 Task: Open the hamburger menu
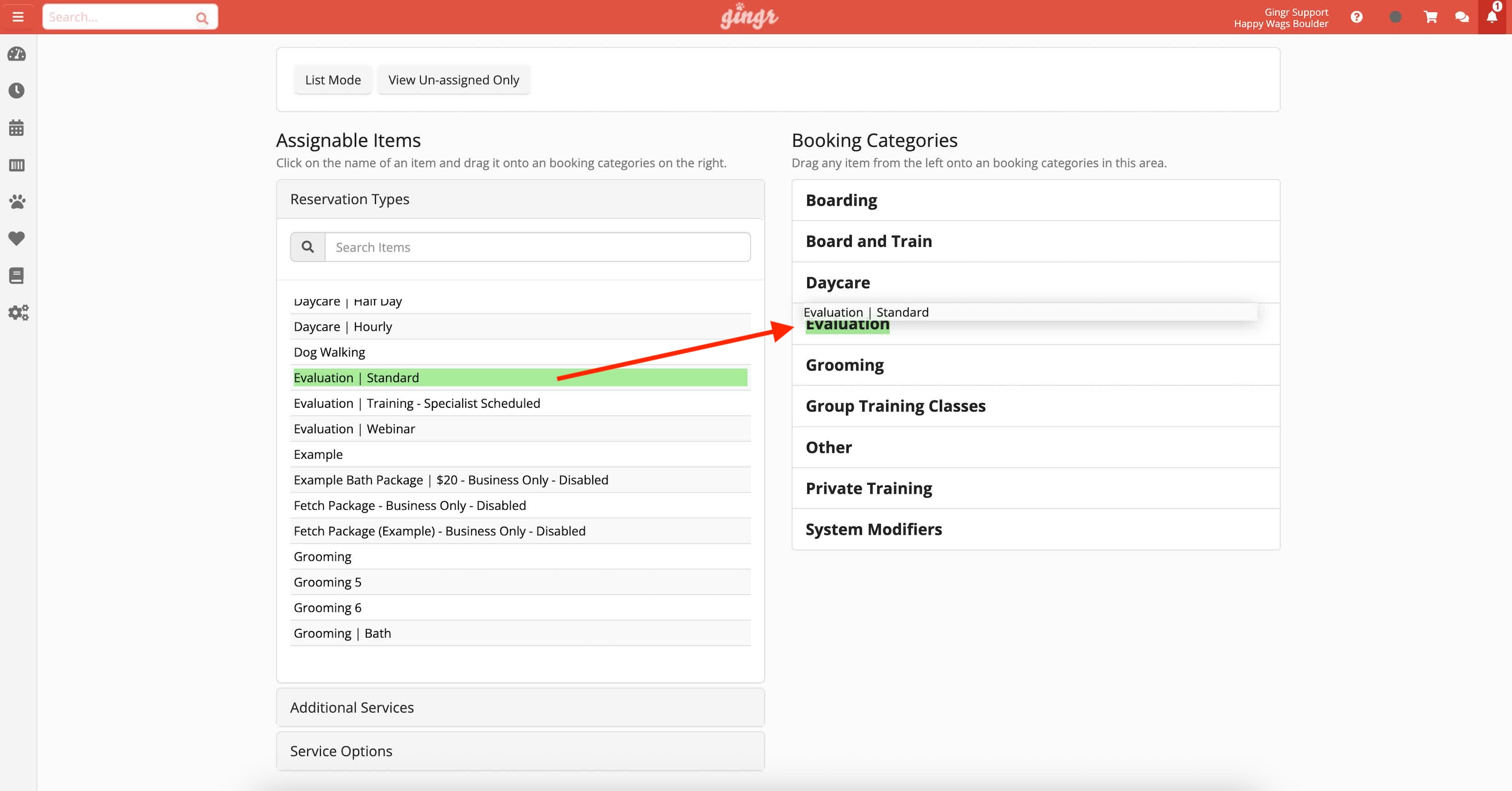pos(18,17)
